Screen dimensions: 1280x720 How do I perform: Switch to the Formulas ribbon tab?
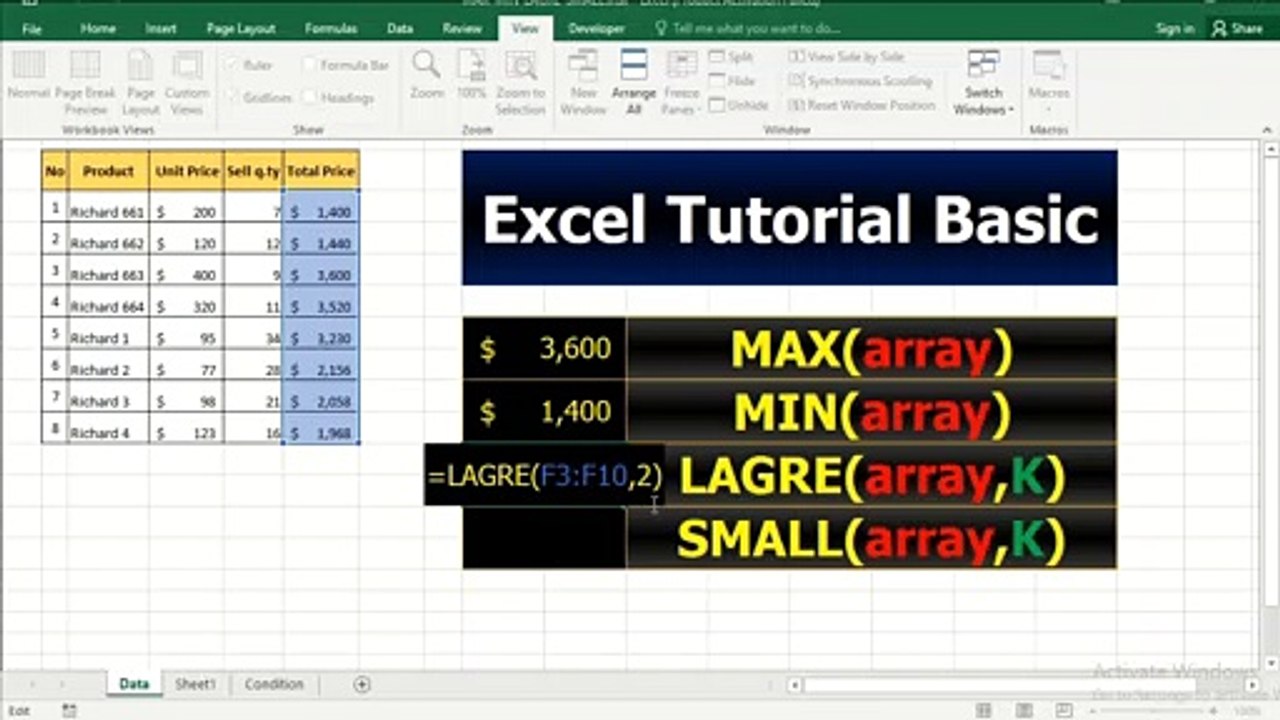[x=331, y=29]
